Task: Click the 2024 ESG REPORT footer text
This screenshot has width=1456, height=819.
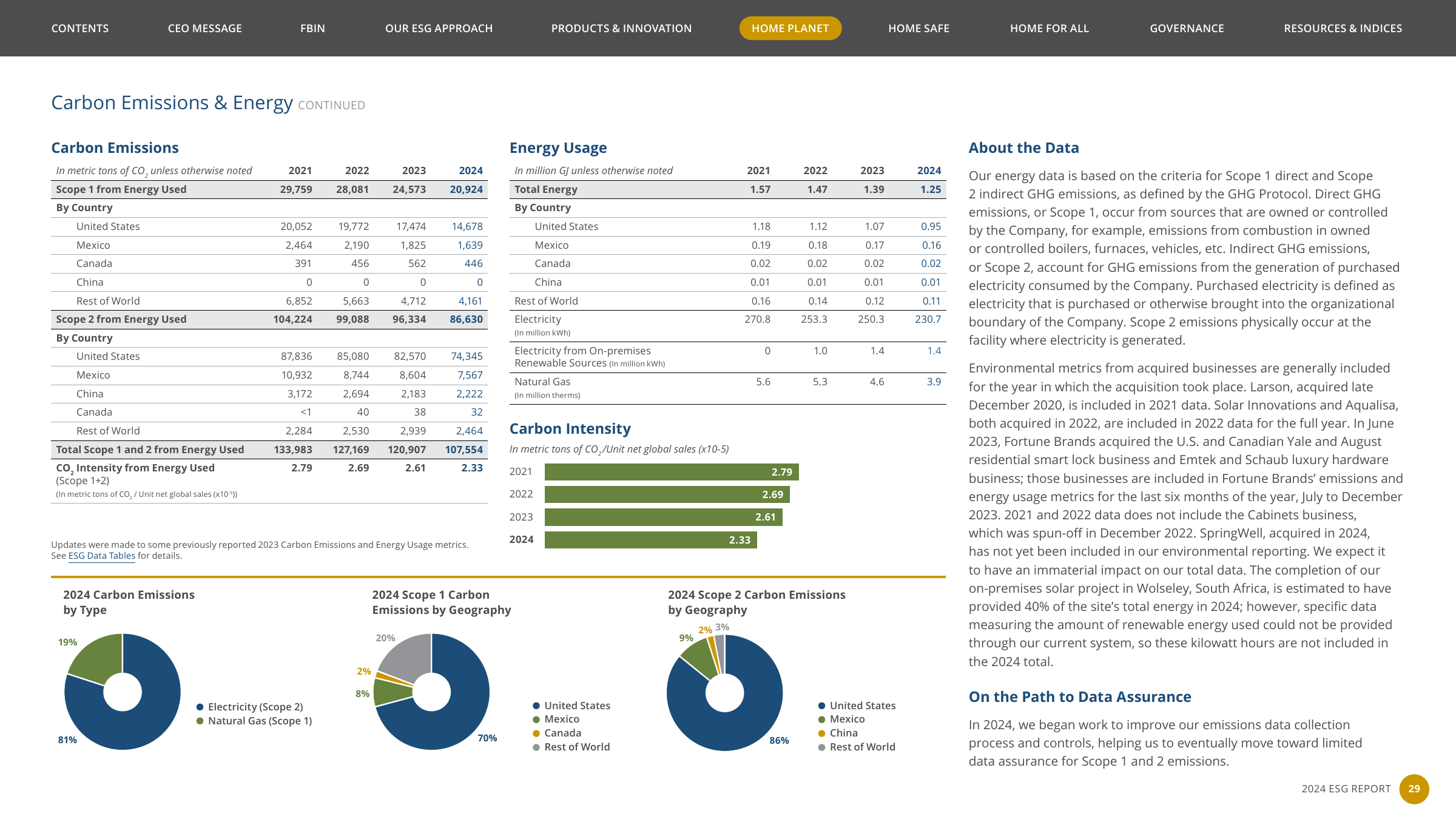Action: pyautogui.click(x=1346, y=789)
